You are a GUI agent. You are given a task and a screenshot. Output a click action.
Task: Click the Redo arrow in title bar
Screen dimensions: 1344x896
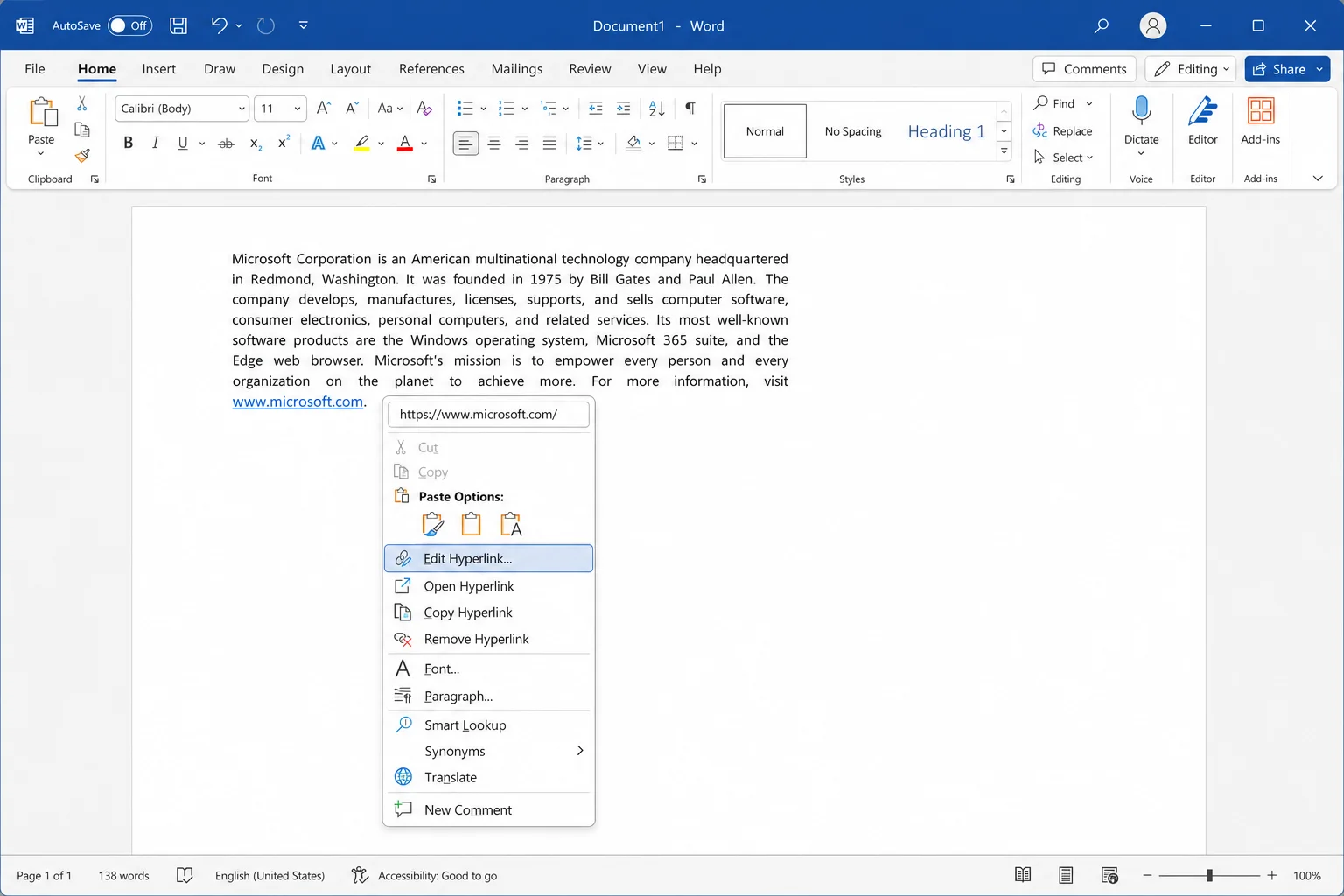(266, 25)
